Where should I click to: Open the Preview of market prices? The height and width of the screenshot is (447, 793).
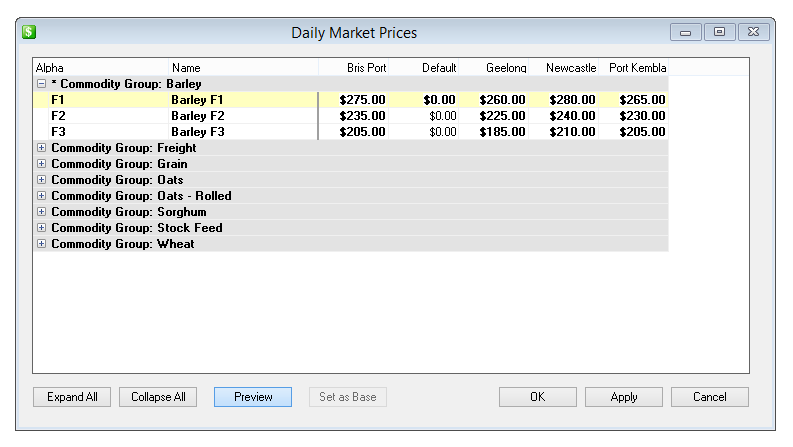tap(252, 397)
